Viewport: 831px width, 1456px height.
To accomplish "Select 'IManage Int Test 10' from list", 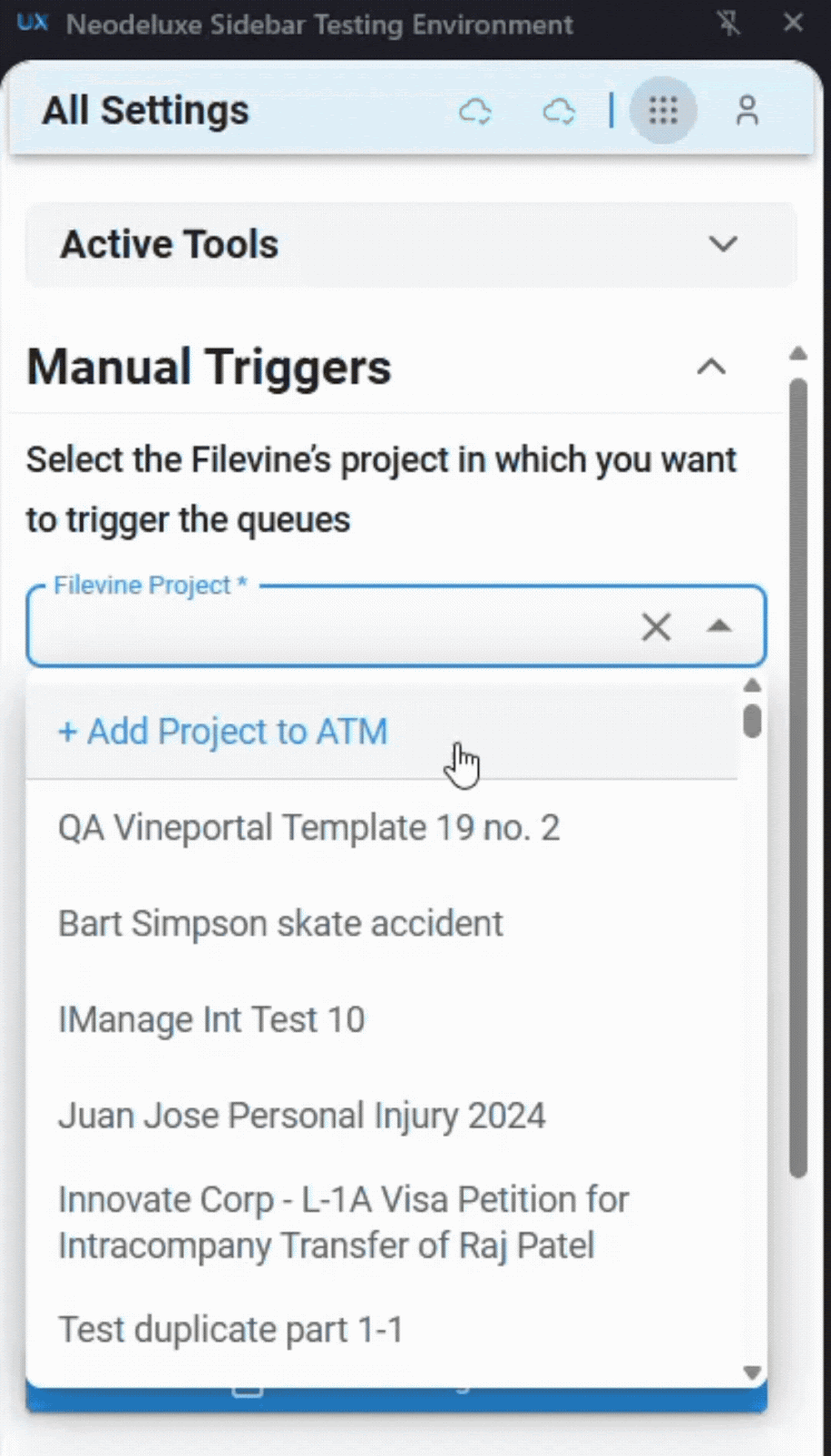I will [211, 1020].
